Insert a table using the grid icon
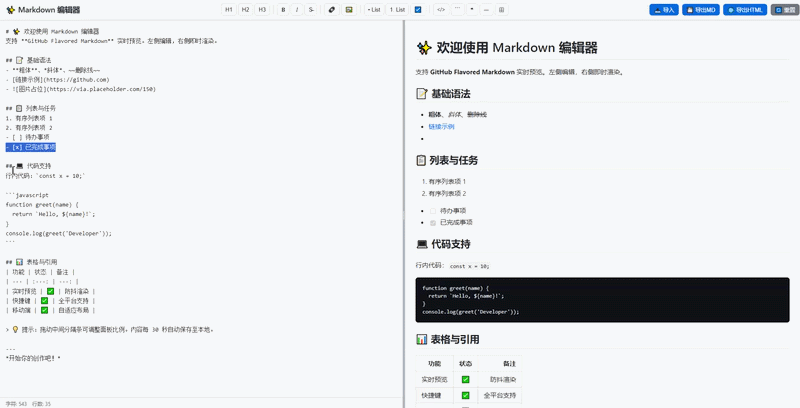Screen dimensions: 800x408 coord(501,9)
